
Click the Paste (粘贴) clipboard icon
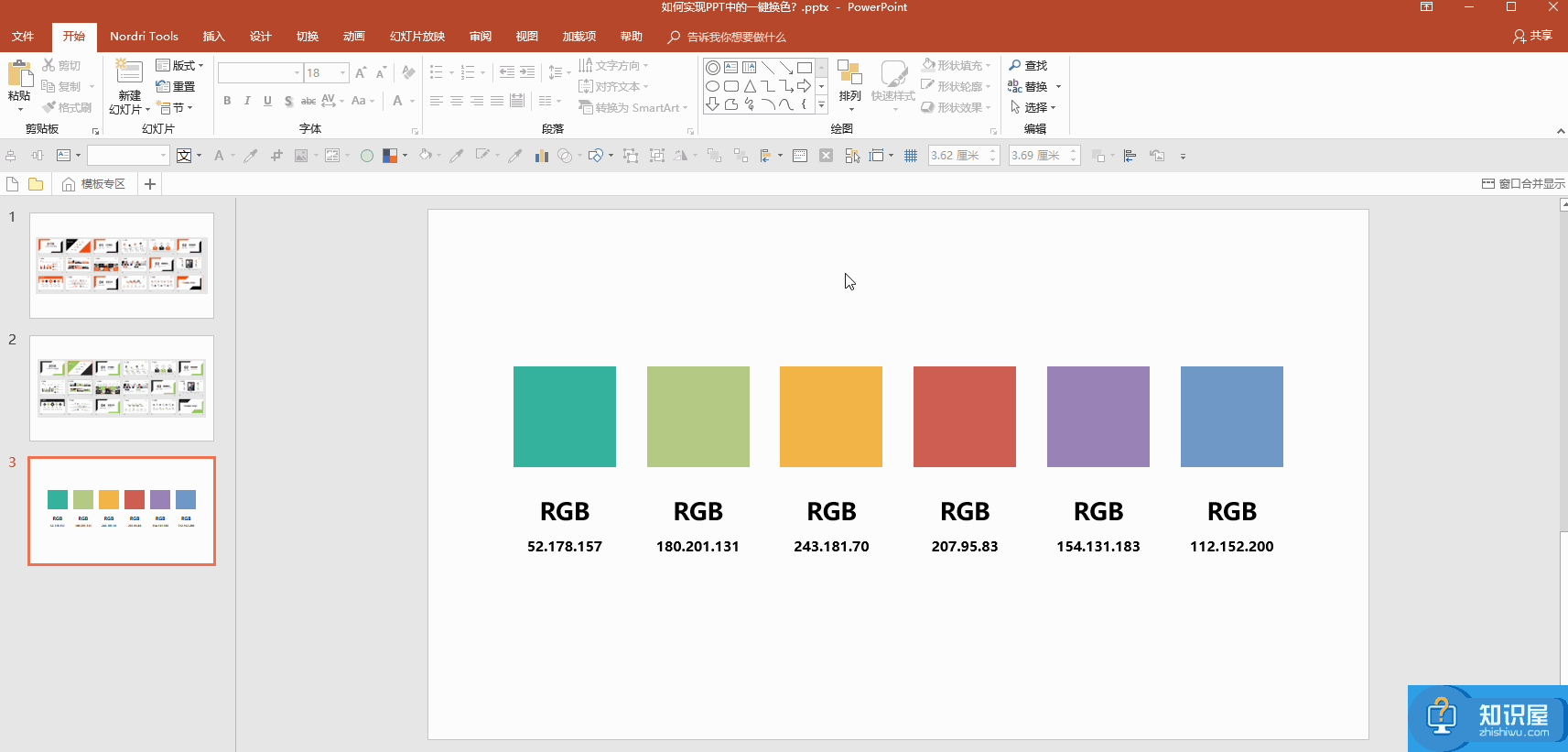[19, 73]
